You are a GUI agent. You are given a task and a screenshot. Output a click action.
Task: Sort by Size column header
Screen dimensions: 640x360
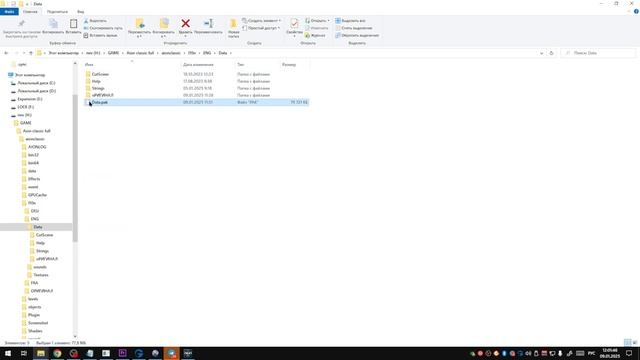[289, 64]
